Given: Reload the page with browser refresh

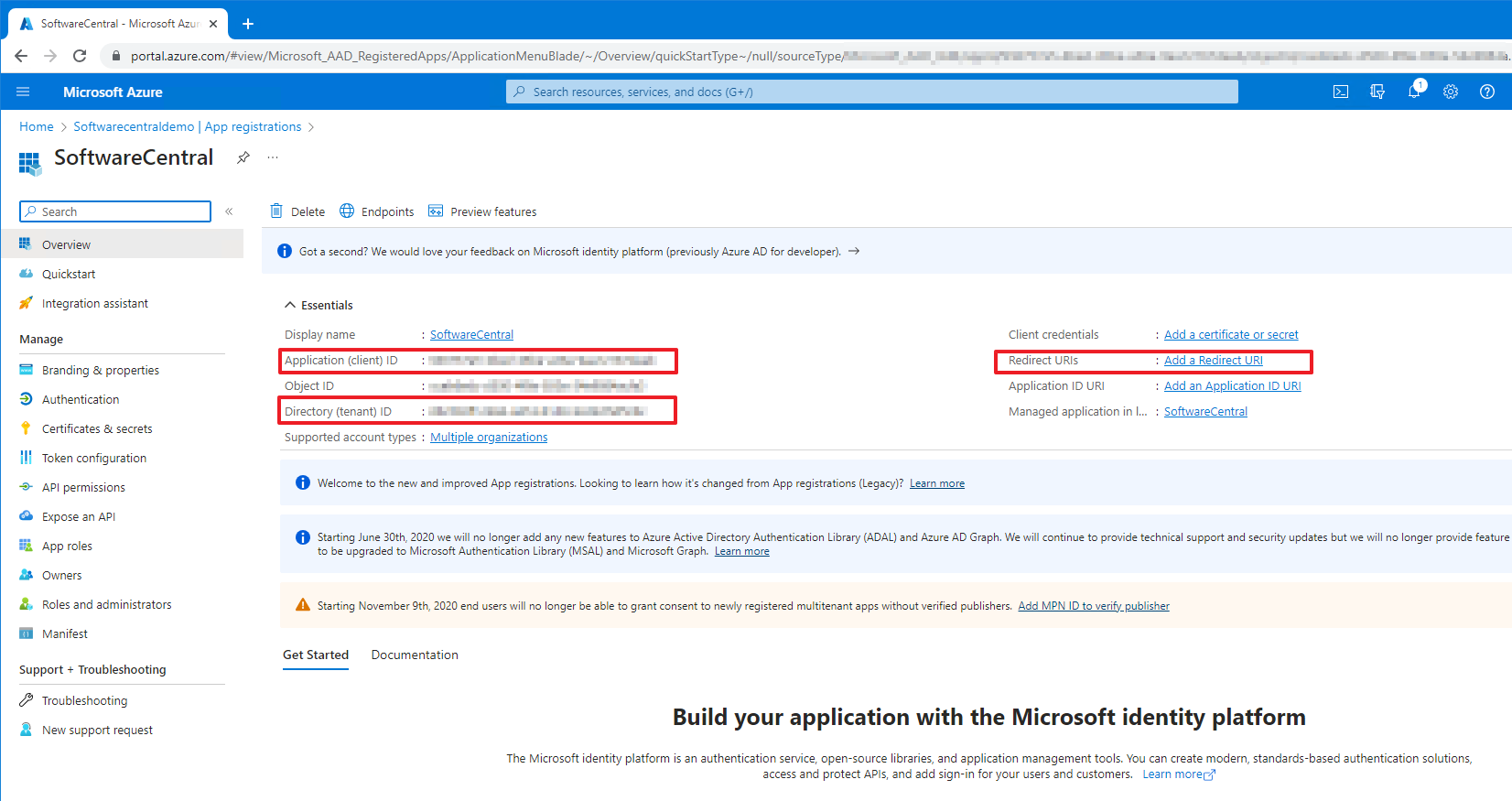Looking at the screenshot, I should [80, 56].
